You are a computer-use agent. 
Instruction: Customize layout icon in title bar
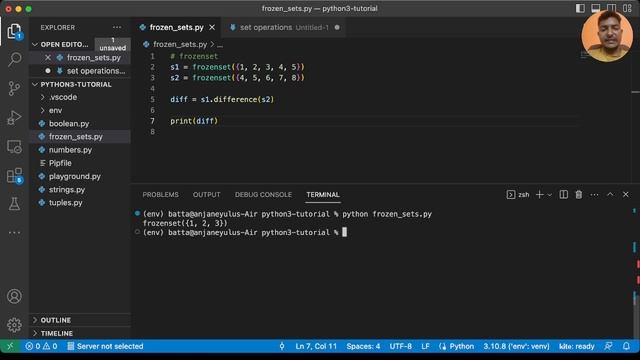click(x=627, y=8)
